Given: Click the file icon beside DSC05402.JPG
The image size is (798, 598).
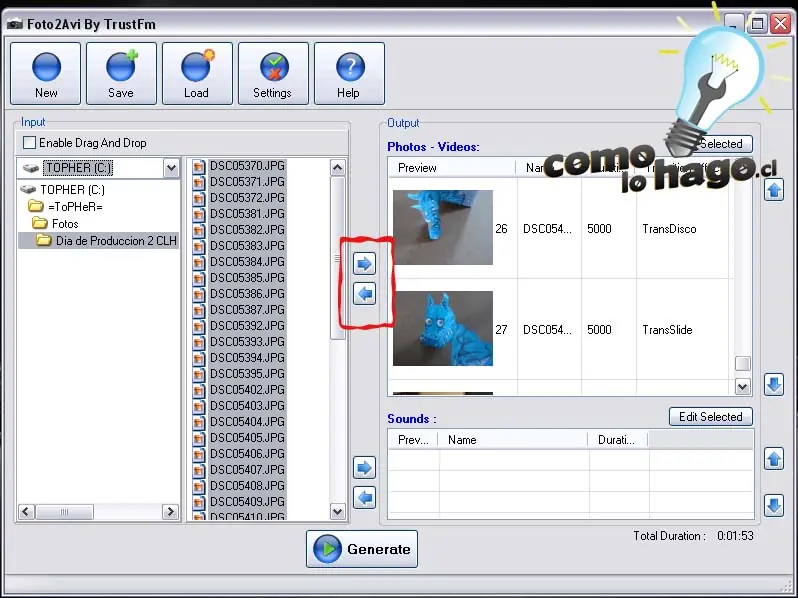Looking at the screenshot, I should [199, 390].
